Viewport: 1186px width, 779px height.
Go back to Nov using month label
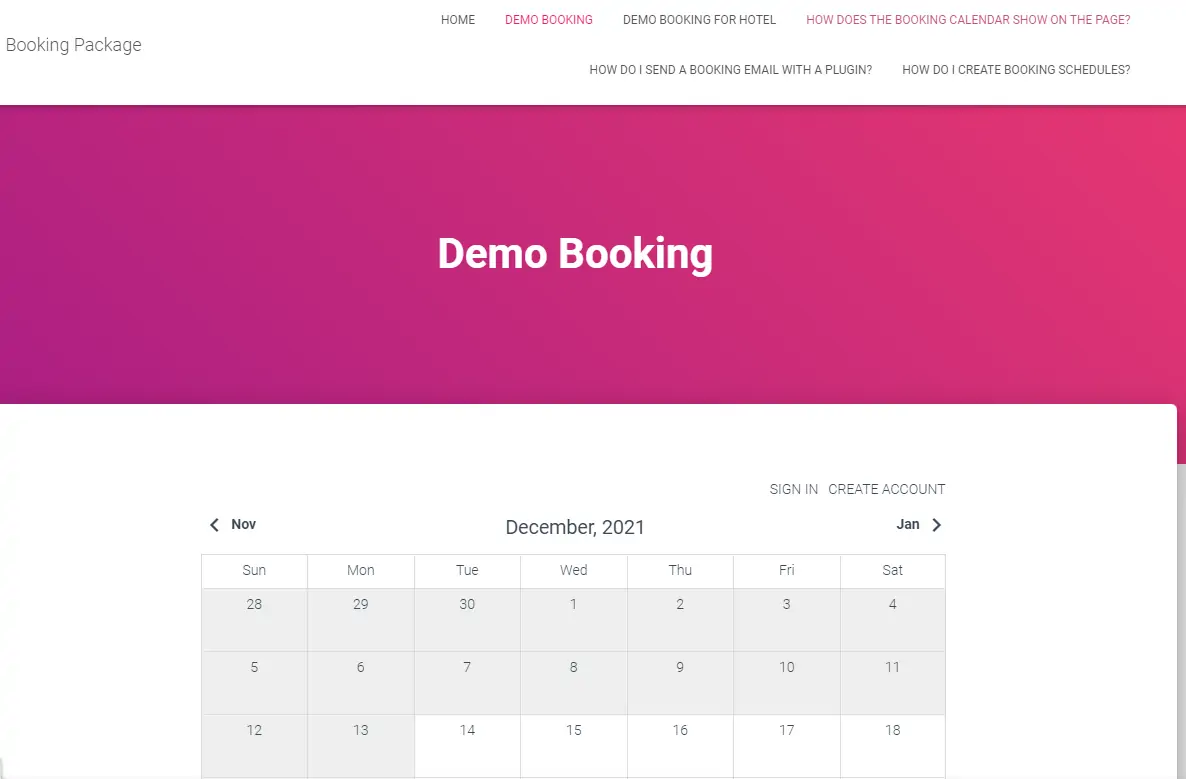point(243,525)
